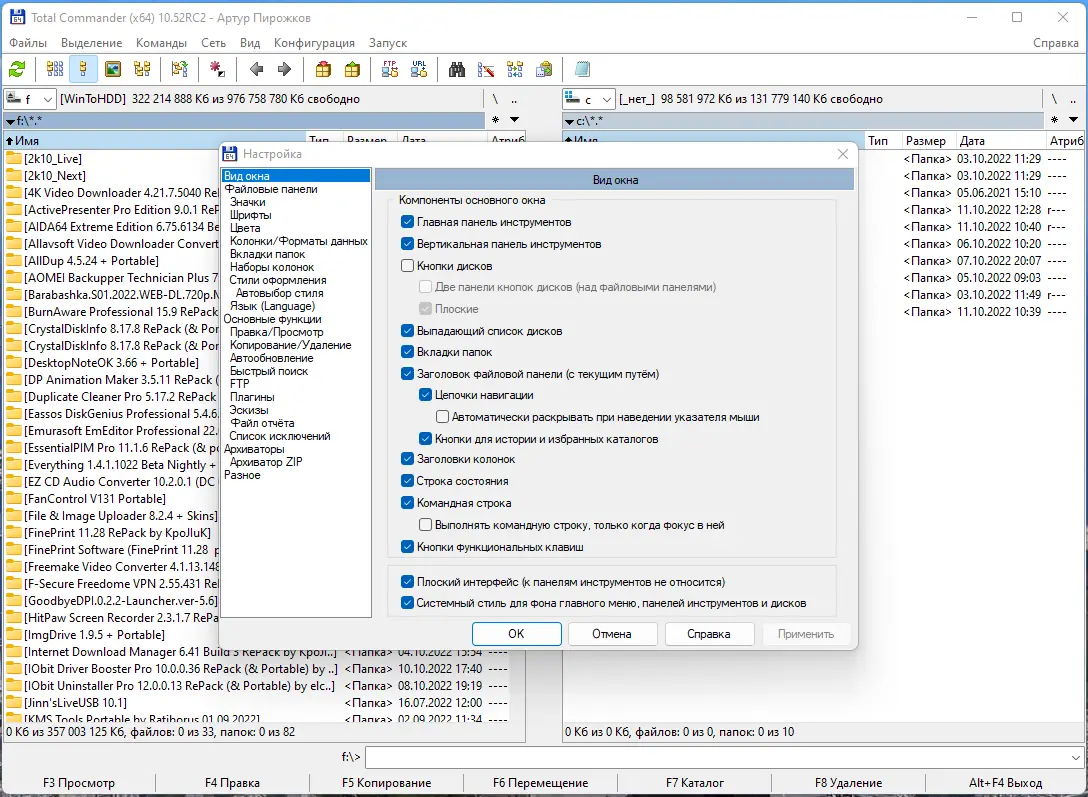Open the Notepad toolbar icon

tap(582, 69)
